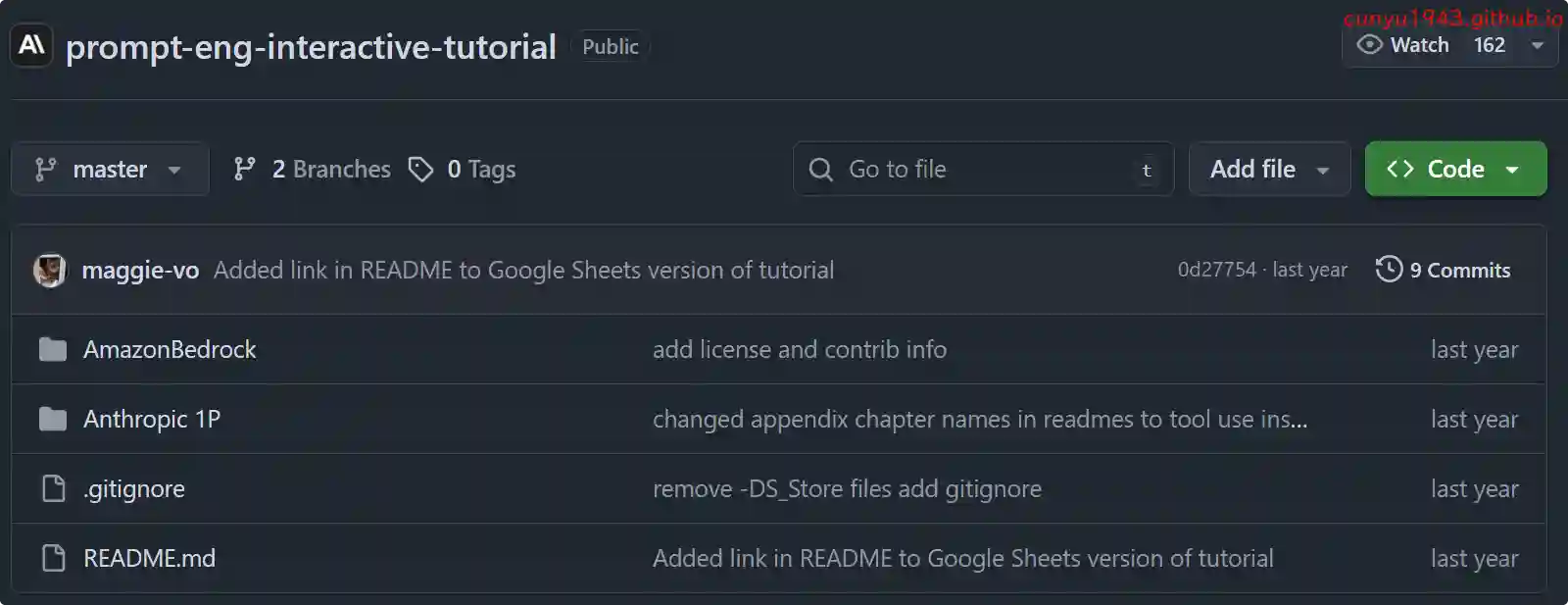Click the maggie-vo profile avatar
This screenshot has width=1568, height=605.
[x=50, y=270]
